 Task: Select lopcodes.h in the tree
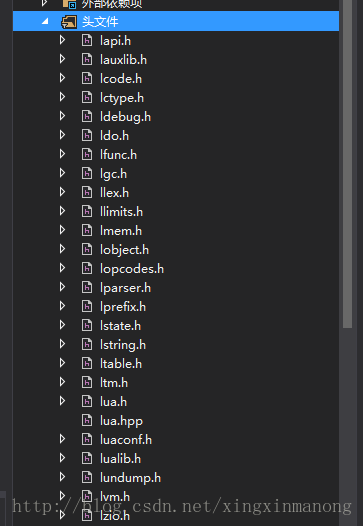(132, 269)
